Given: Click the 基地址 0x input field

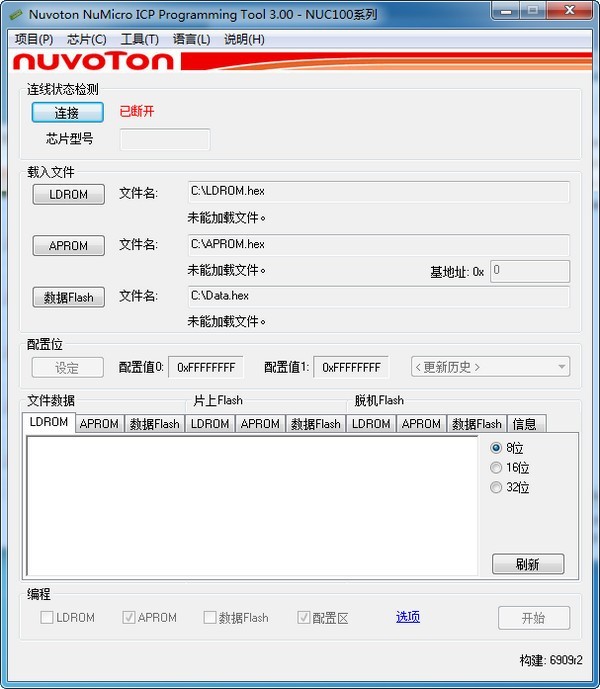Looking at the screenshot, I should 530,271.
